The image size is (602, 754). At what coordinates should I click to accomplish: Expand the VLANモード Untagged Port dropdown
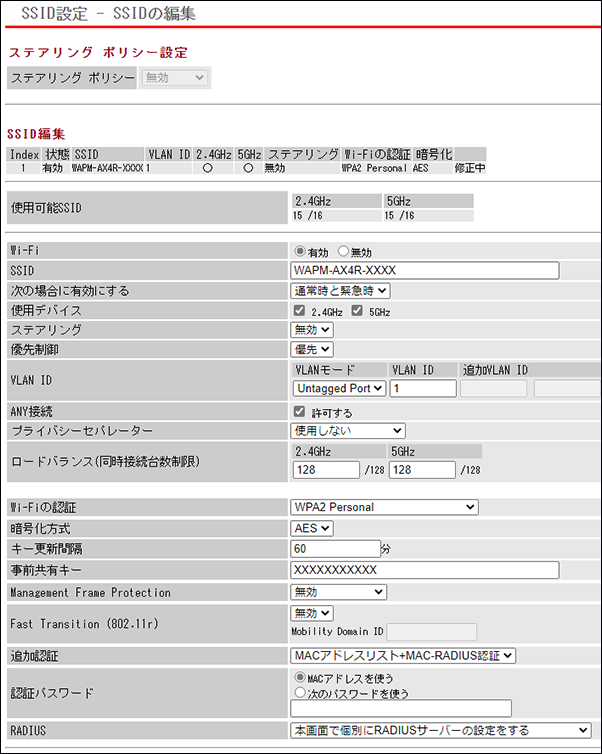coord(339,388)
